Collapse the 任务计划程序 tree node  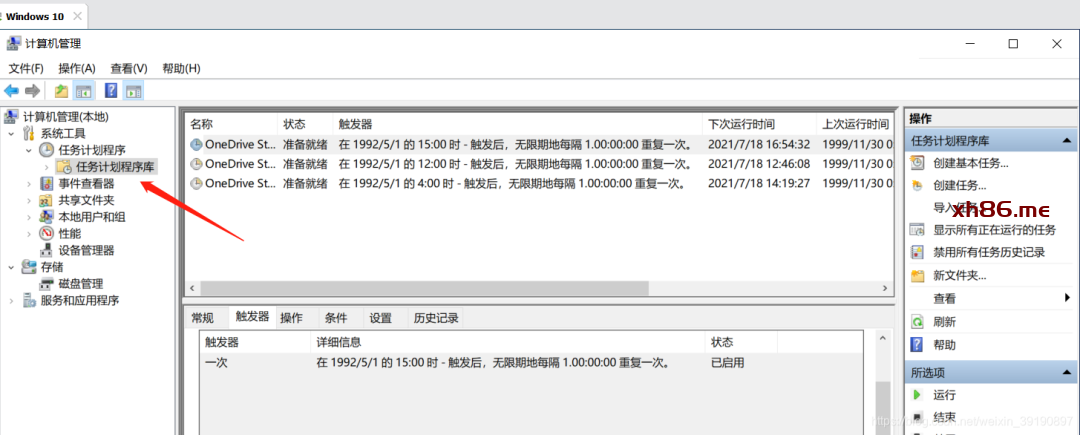28,150
